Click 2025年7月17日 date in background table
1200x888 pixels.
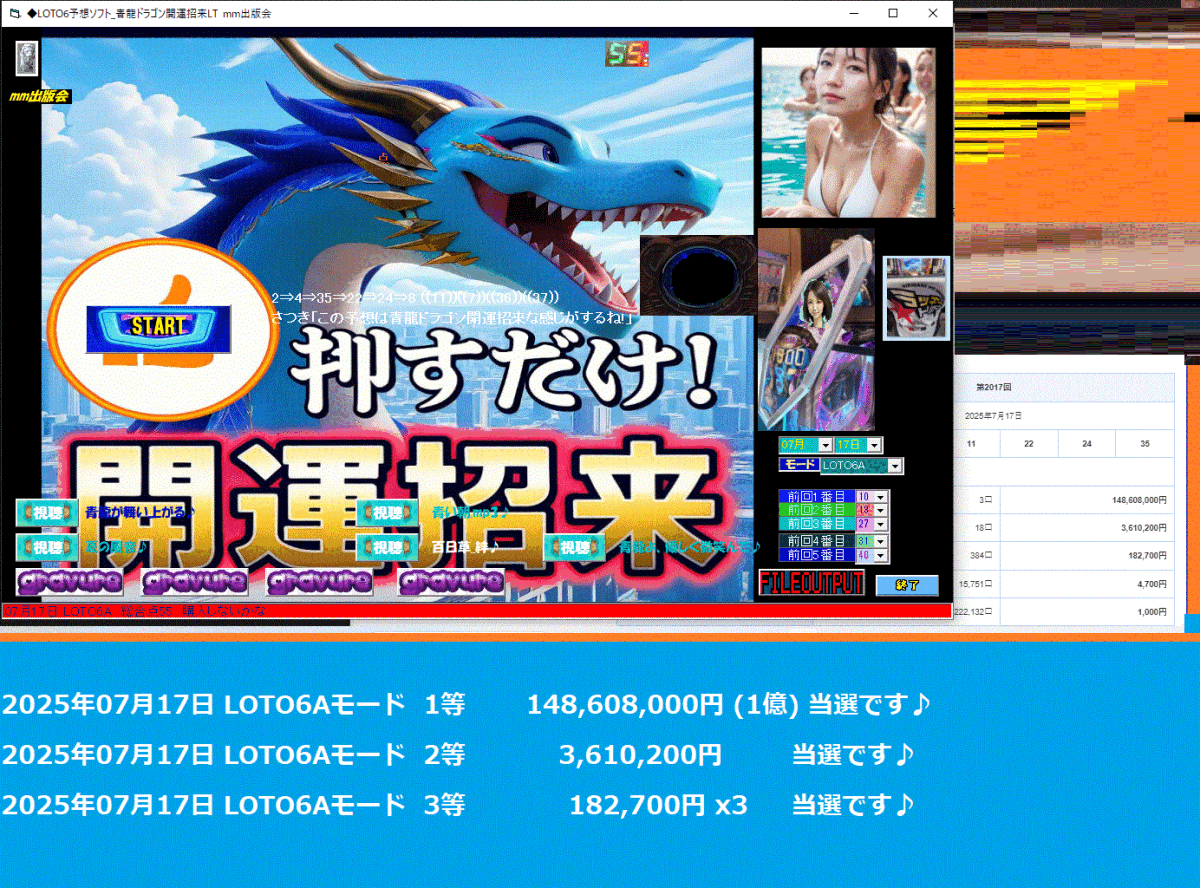tap(993, 415)
